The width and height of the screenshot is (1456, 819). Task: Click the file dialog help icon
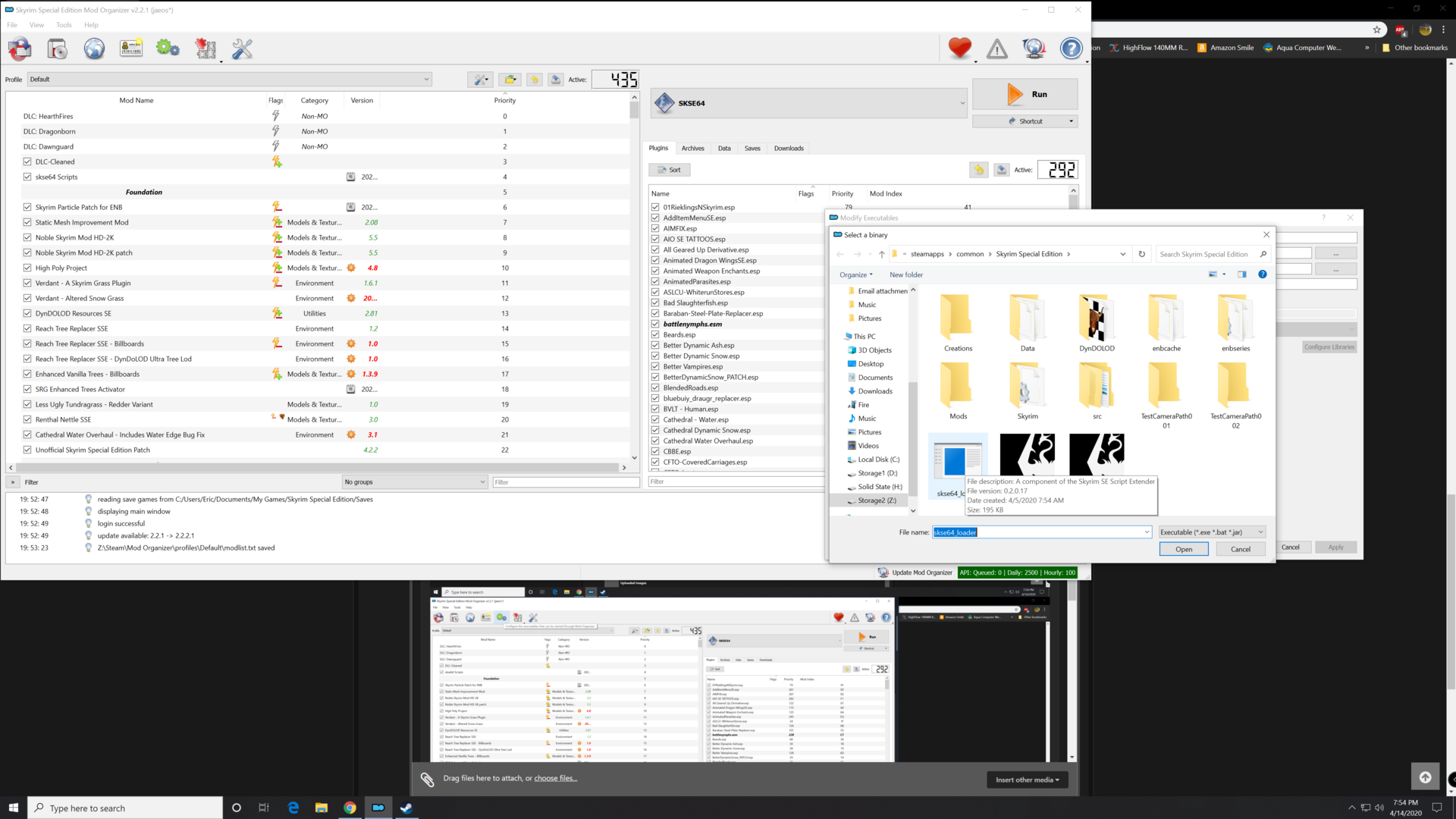[x=1263, y=275]
